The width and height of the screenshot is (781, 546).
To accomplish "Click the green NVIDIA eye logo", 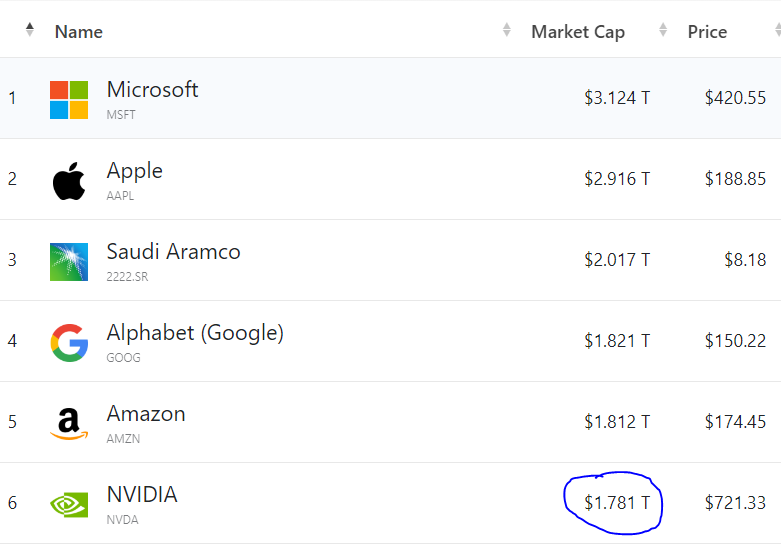I will click(x=69, y=505).
